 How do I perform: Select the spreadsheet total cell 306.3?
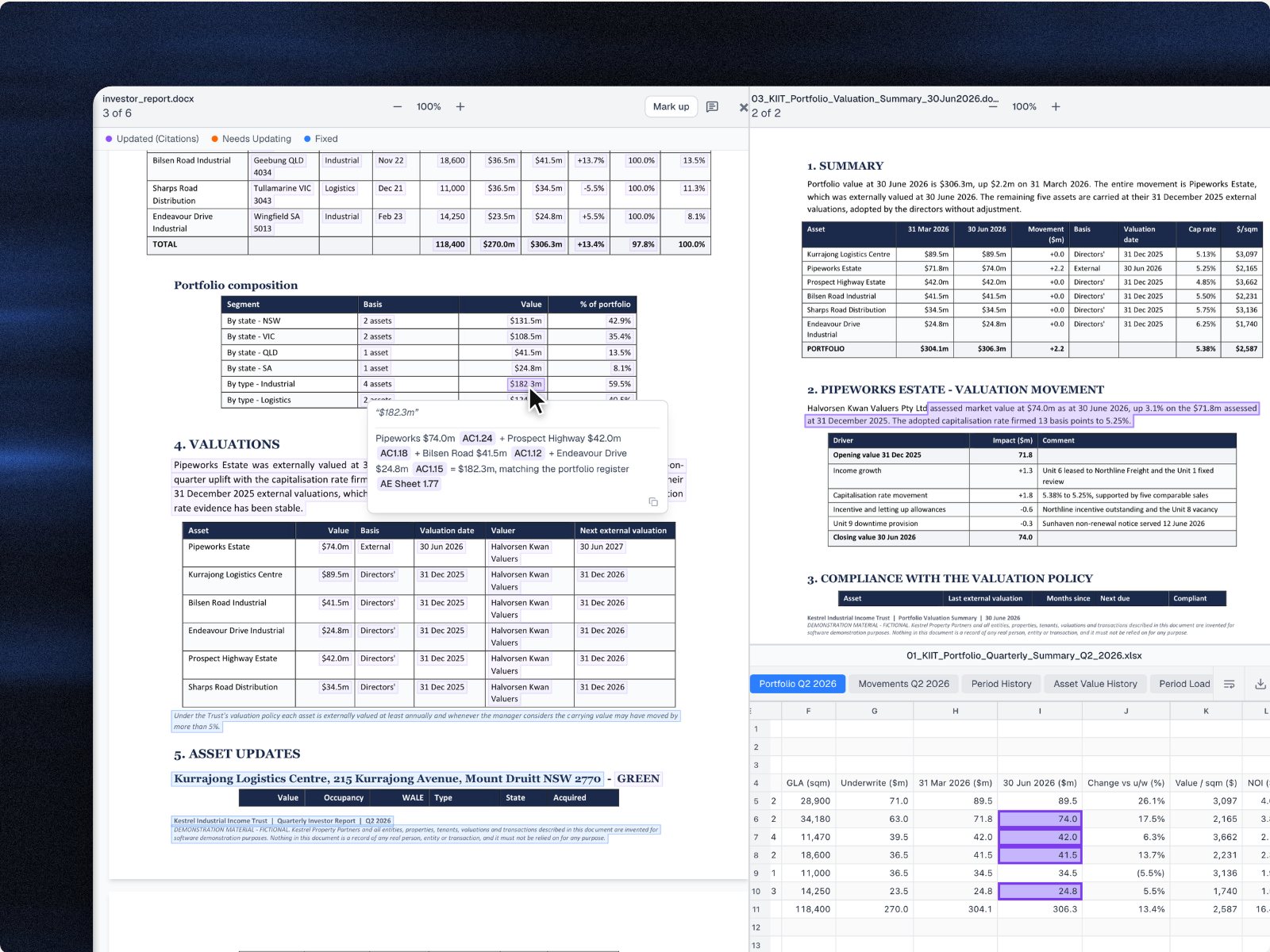[x=1040, y=909]
